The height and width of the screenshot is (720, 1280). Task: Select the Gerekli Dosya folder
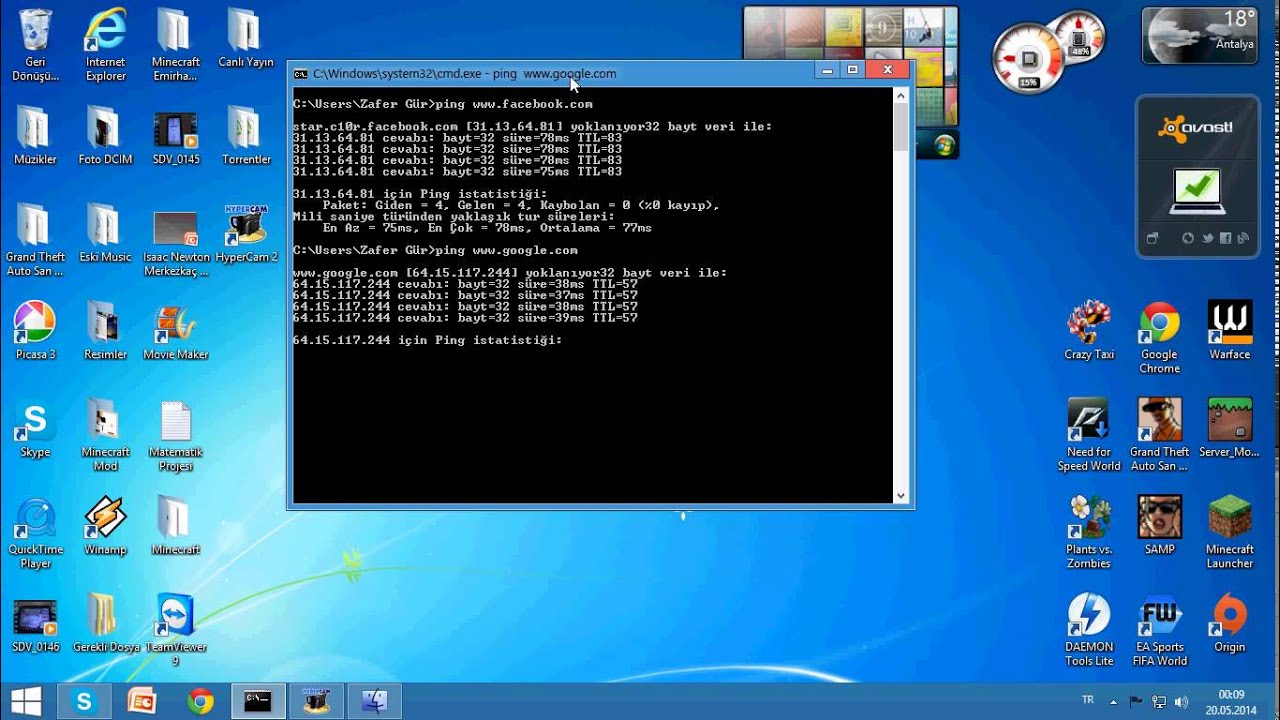(106, 623)
